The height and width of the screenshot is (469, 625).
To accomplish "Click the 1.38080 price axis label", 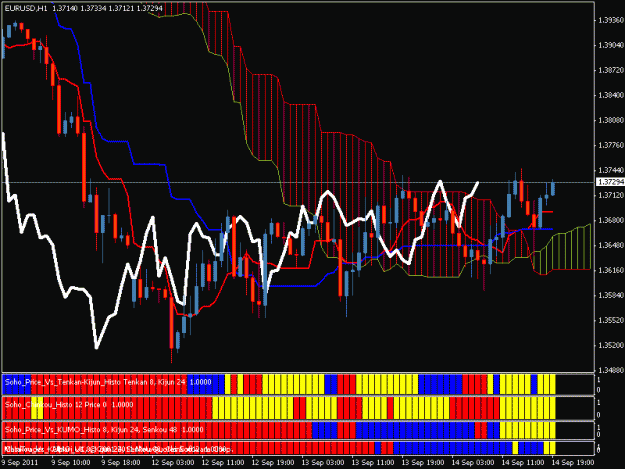I will tap(611, 120).
